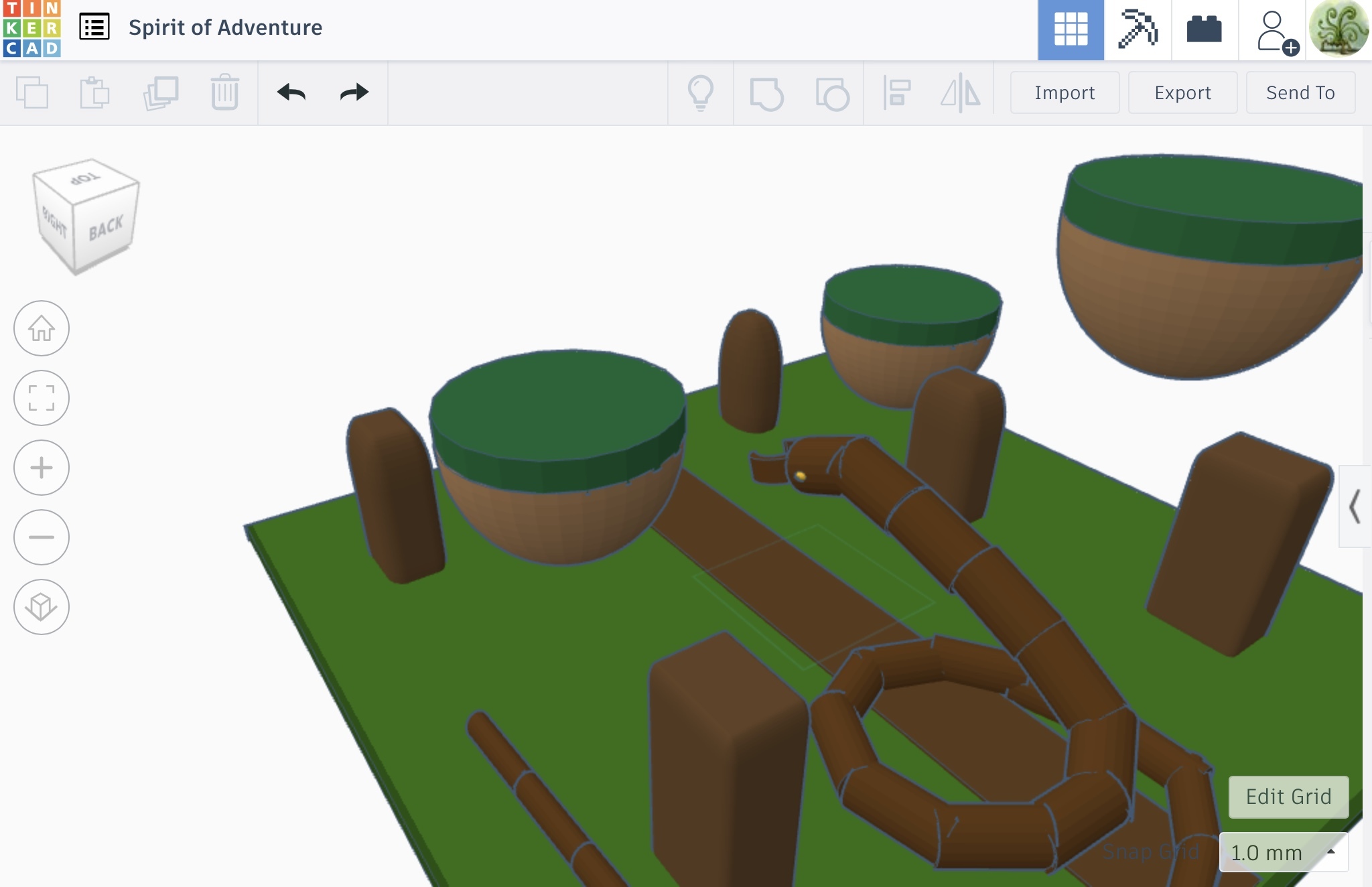This screenshot has height=887, width=1372.
Task: Click the Send To button
Action: 1300,92
